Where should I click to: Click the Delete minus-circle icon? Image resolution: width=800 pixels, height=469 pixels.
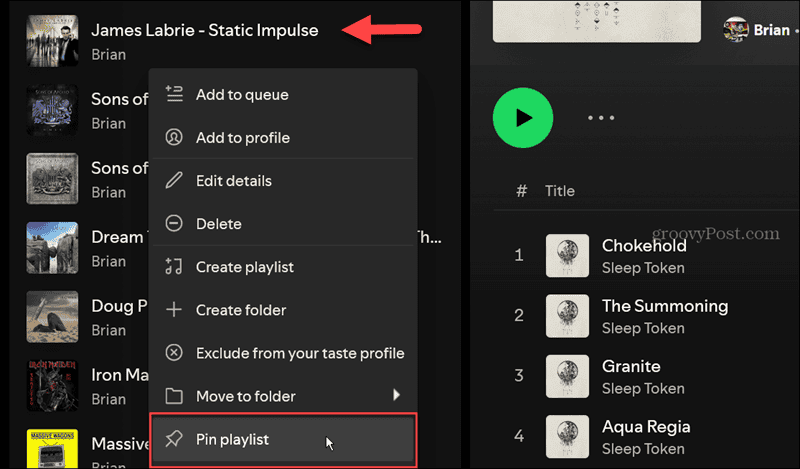tap(174, 224)
